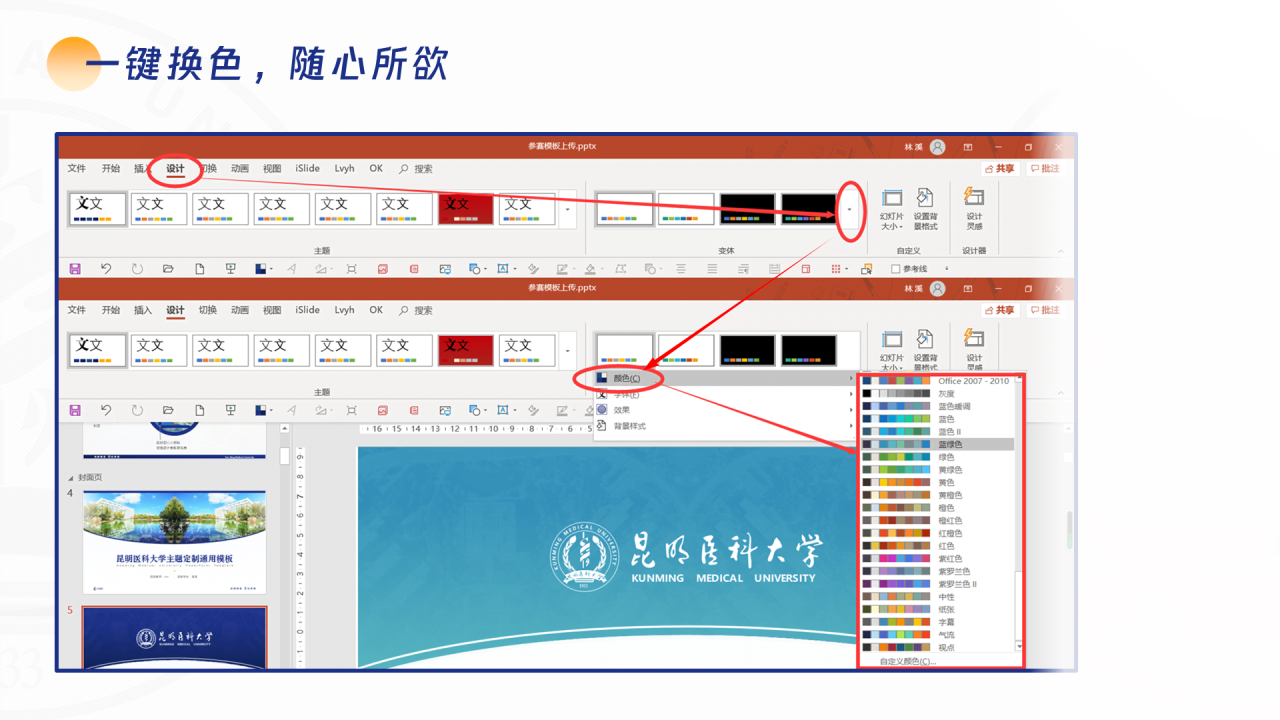Switch to 视图 tab in lower window
1280x720 pixels.
(272, 311)
